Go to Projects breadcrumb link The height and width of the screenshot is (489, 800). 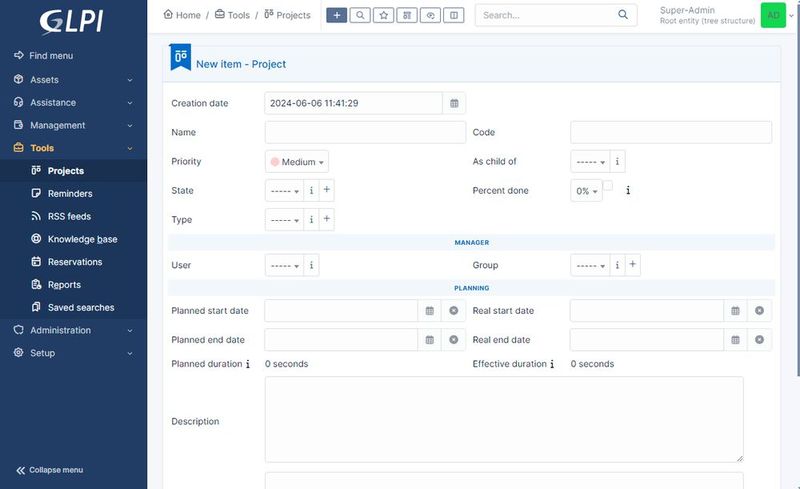coord(287,15)
